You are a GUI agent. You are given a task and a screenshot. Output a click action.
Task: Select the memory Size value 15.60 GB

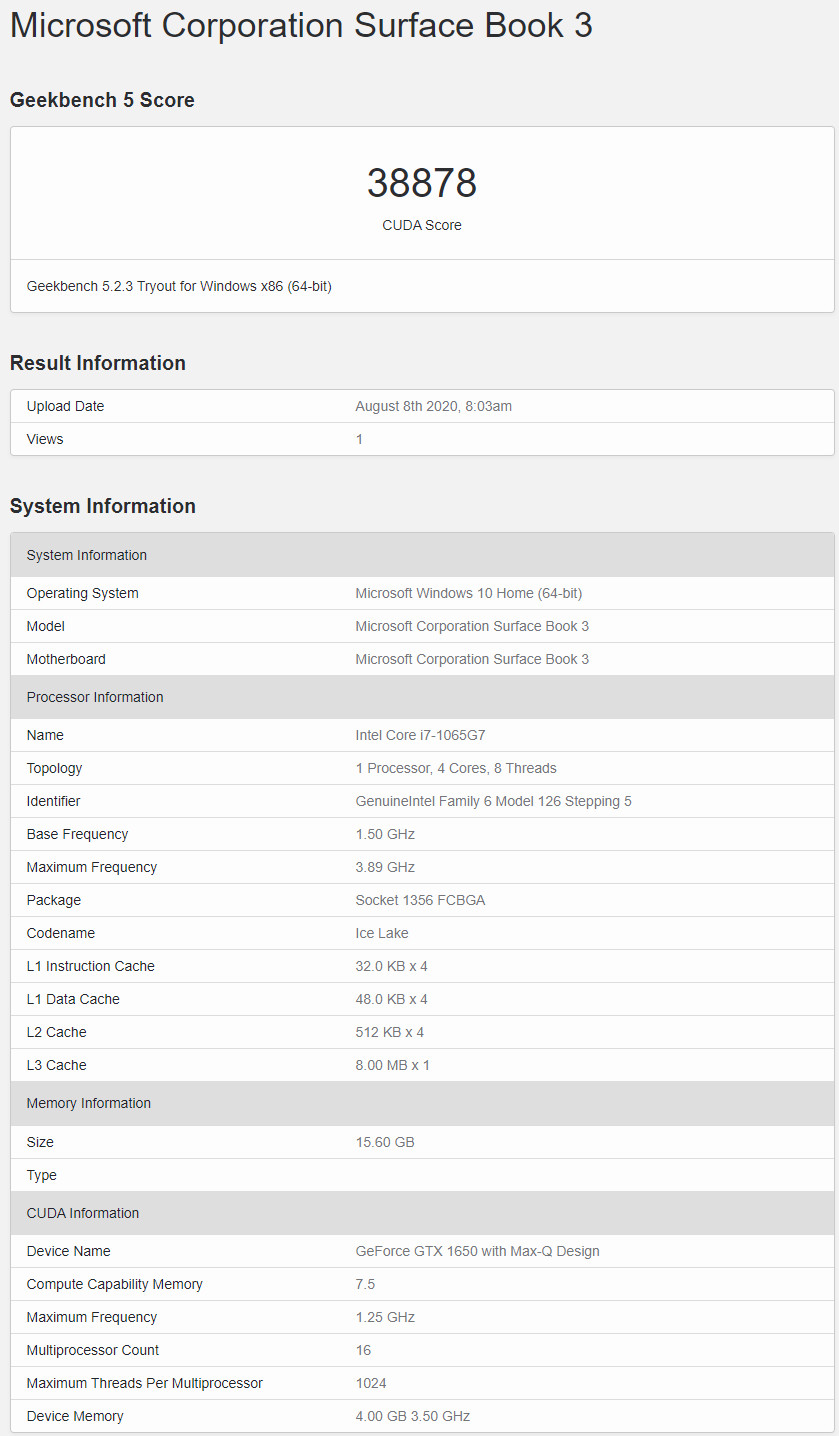coord(385,1142)
